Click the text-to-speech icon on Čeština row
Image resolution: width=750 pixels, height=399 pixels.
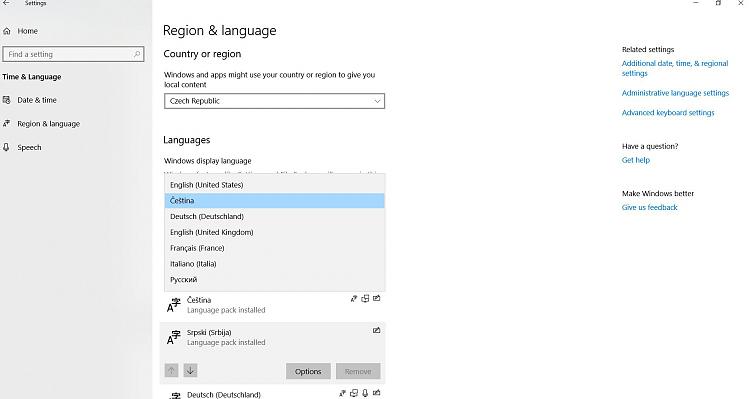(x=365, y=299)
